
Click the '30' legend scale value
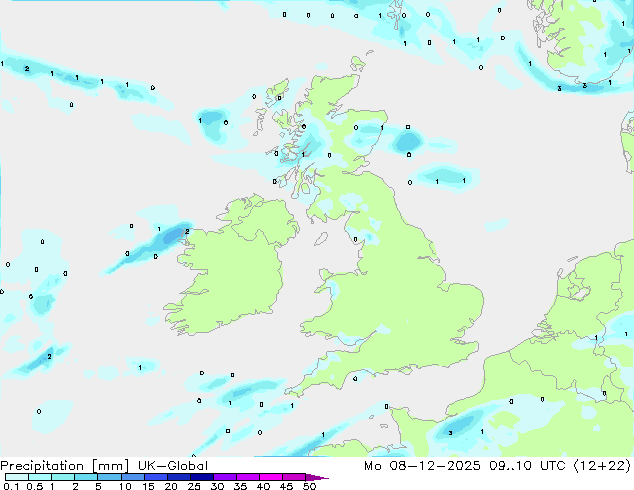[217, 486]
